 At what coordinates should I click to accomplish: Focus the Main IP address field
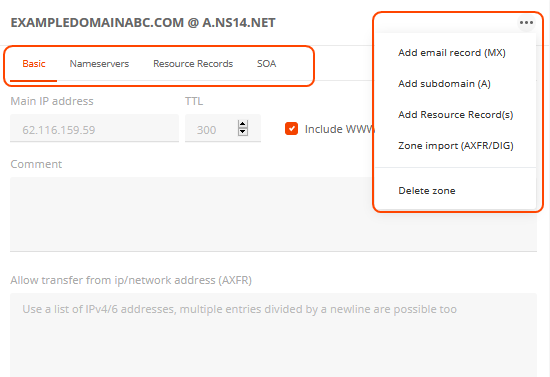(94, 128)
